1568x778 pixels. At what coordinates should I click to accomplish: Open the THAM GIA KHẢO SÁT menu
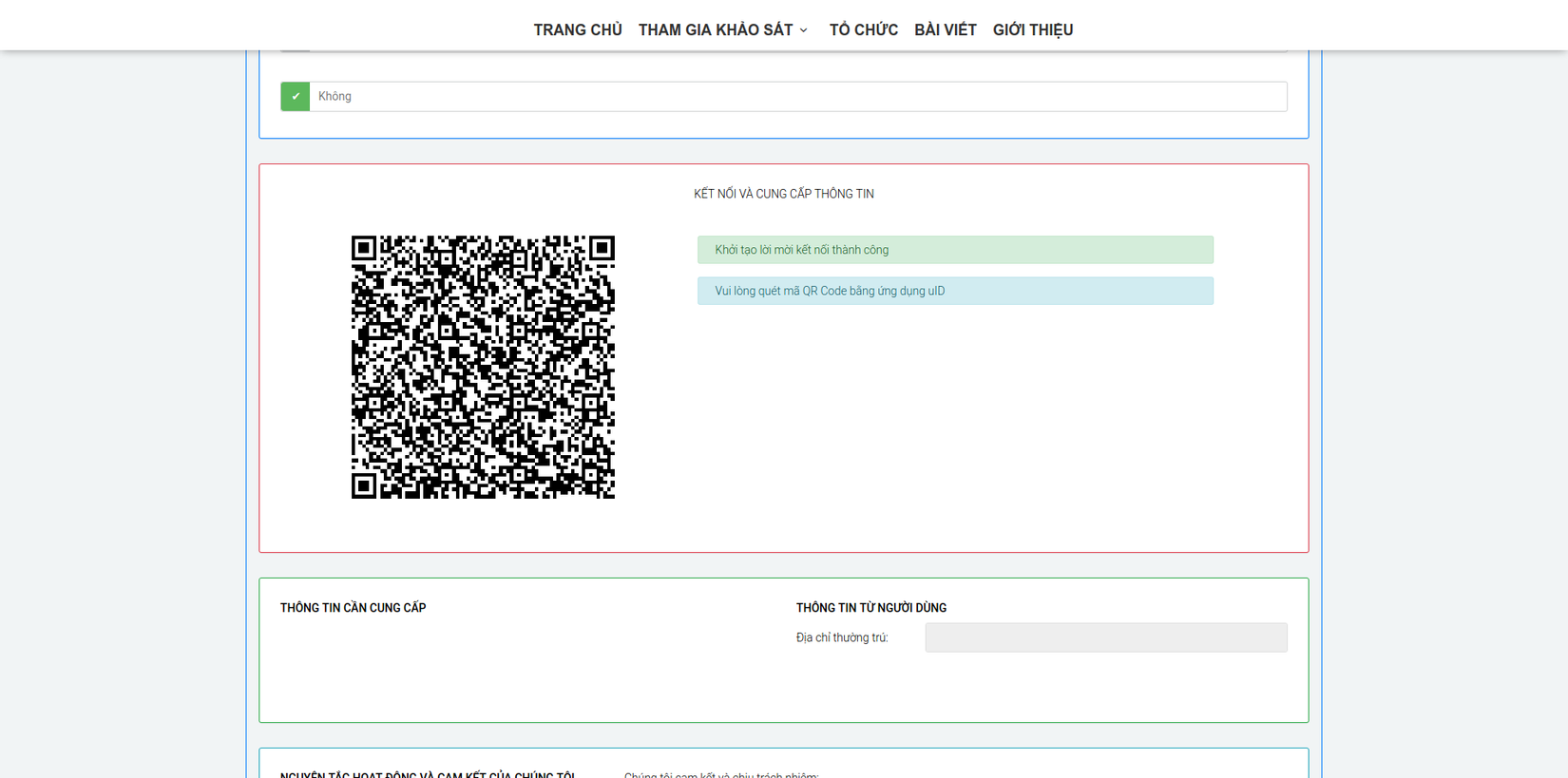click(x=716, y=29)
